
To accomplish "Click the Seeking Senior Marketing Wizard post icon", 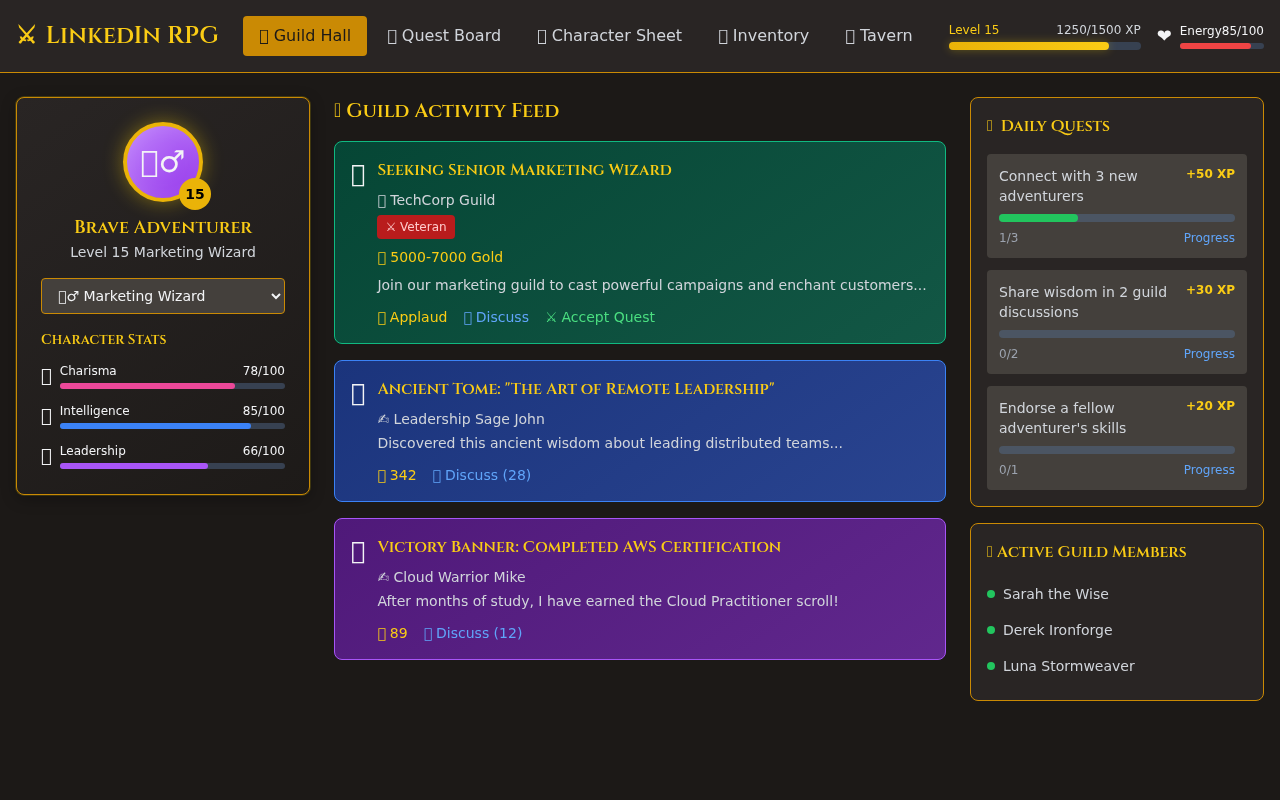I will (358, 176).
